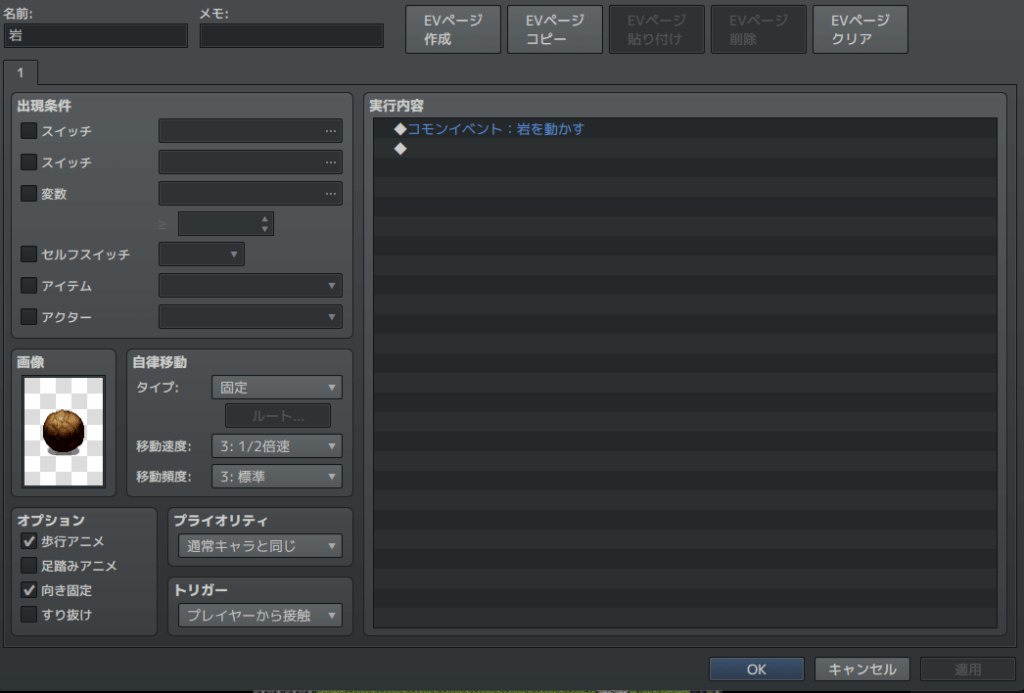Click the EVページ作成 button
The height and width of the screenshot is (693, 1024).
click(452, 30)
